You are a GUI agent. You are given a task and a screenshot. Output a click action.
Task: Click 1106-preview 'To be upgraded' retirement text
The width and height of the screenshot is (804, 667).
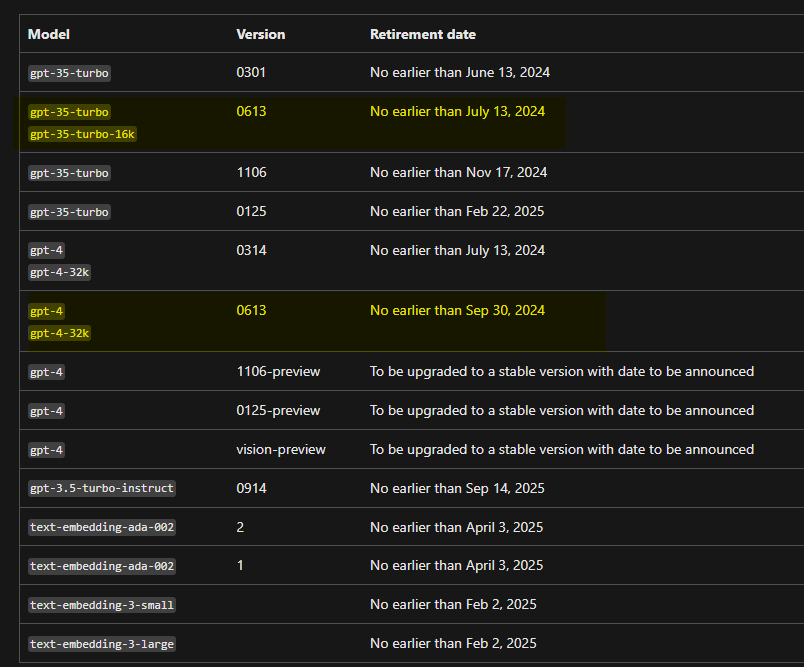pos(562,371)
